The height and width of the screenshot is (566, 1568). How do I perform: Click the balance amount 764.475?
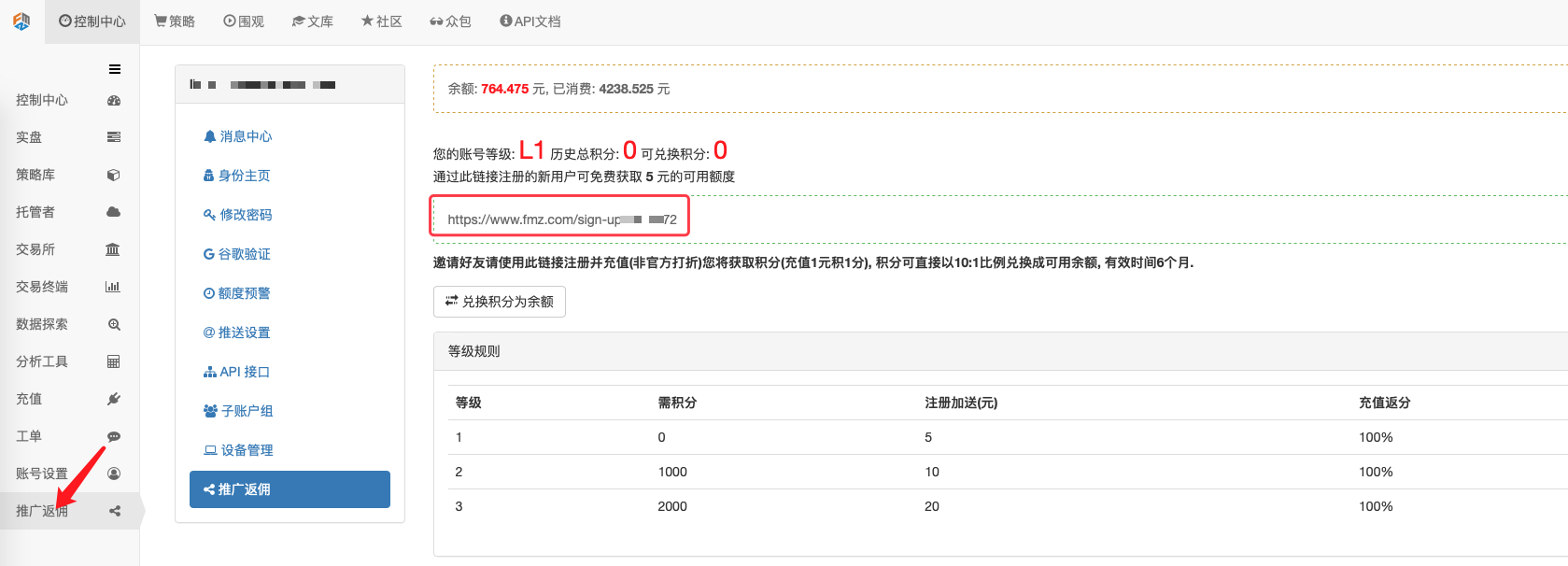(x=504, y=89)
